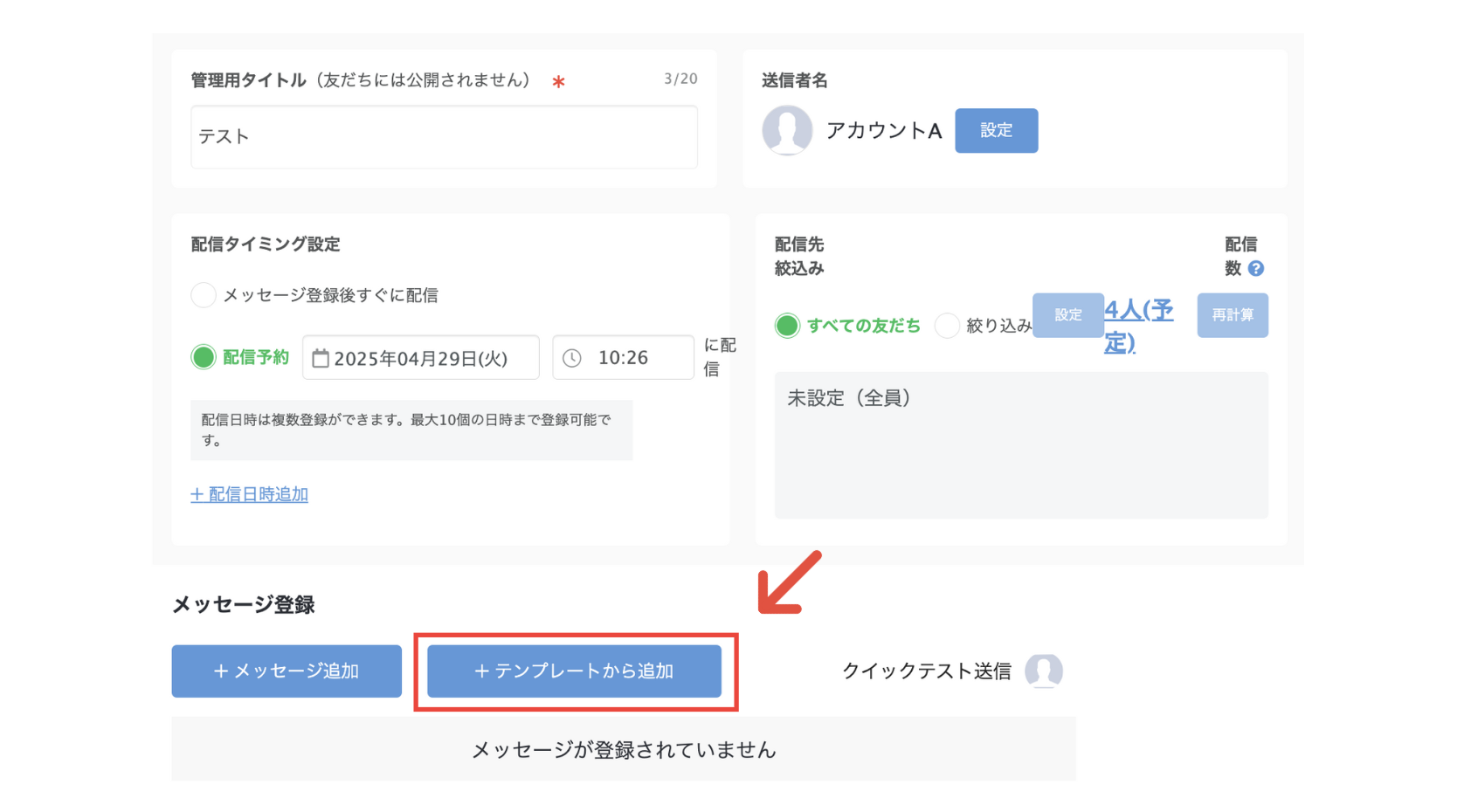Select メッセージ登録後すぐに配信 radio button
Viewport: 1457px width, 812px height.
click(204, 295)
